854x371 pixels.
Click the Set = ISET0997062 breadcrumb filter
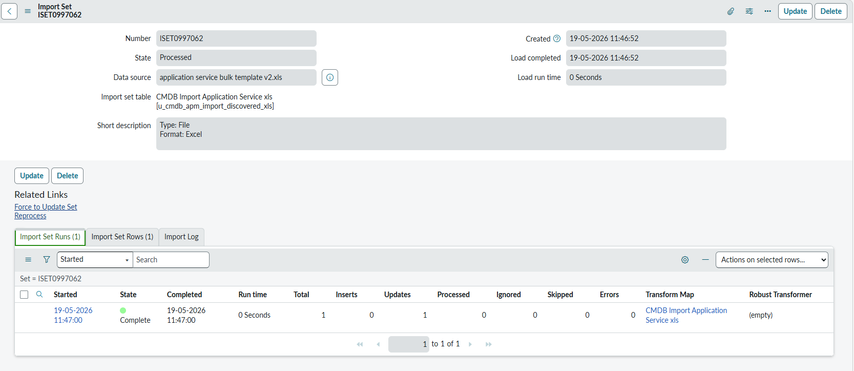point(51,278)
